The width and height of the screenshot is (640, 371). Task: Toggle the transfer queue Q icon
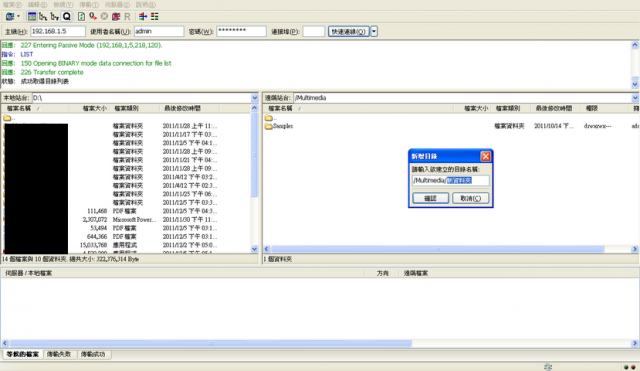[x=67, y=17]
